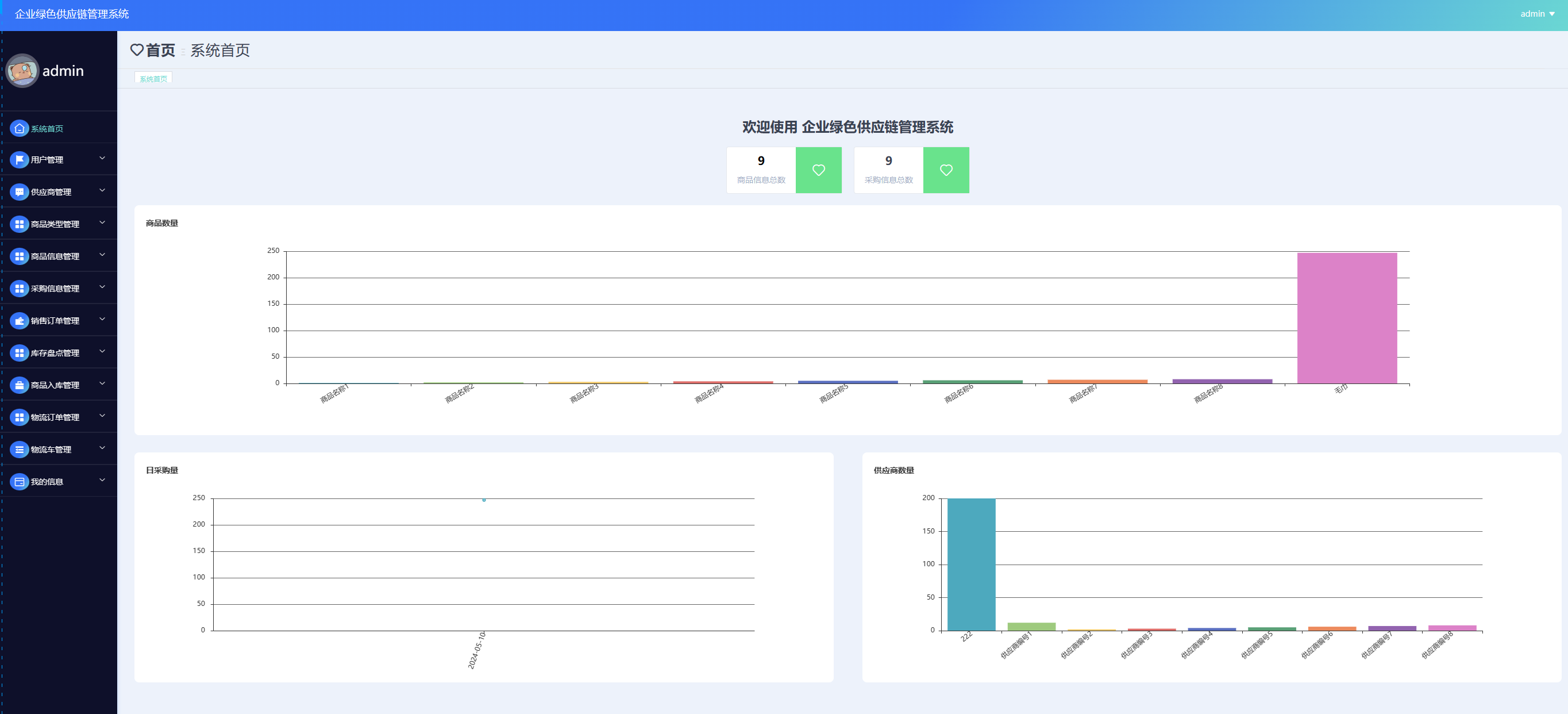Open the 物流订单管理 menu item
Image resolution: width=1568 pixels, height=714 pixels.
pyautogui.click(x=55, y=417)
